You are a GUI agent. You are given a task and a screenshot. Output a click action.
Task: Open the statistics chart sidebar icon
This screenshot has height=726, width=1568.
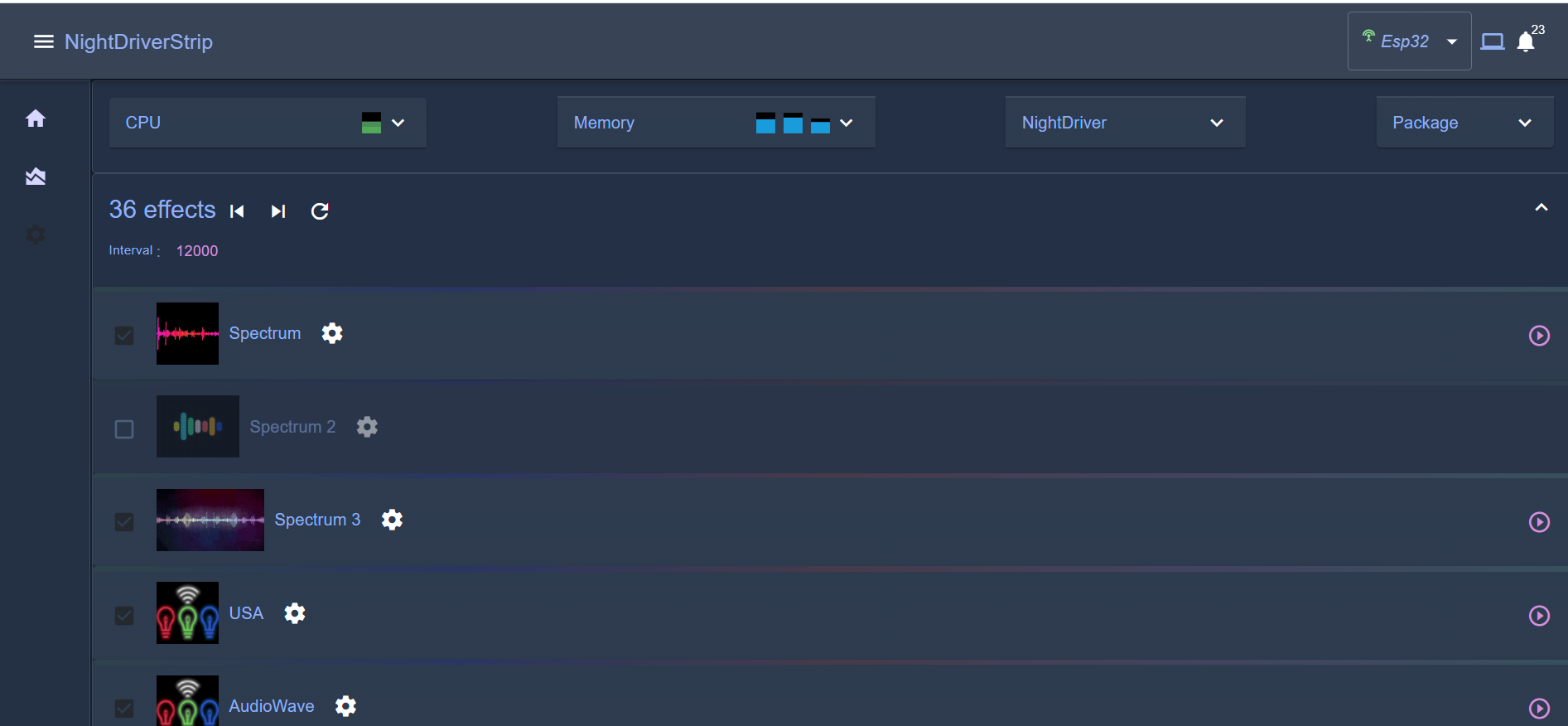click(x=36, y=176)
